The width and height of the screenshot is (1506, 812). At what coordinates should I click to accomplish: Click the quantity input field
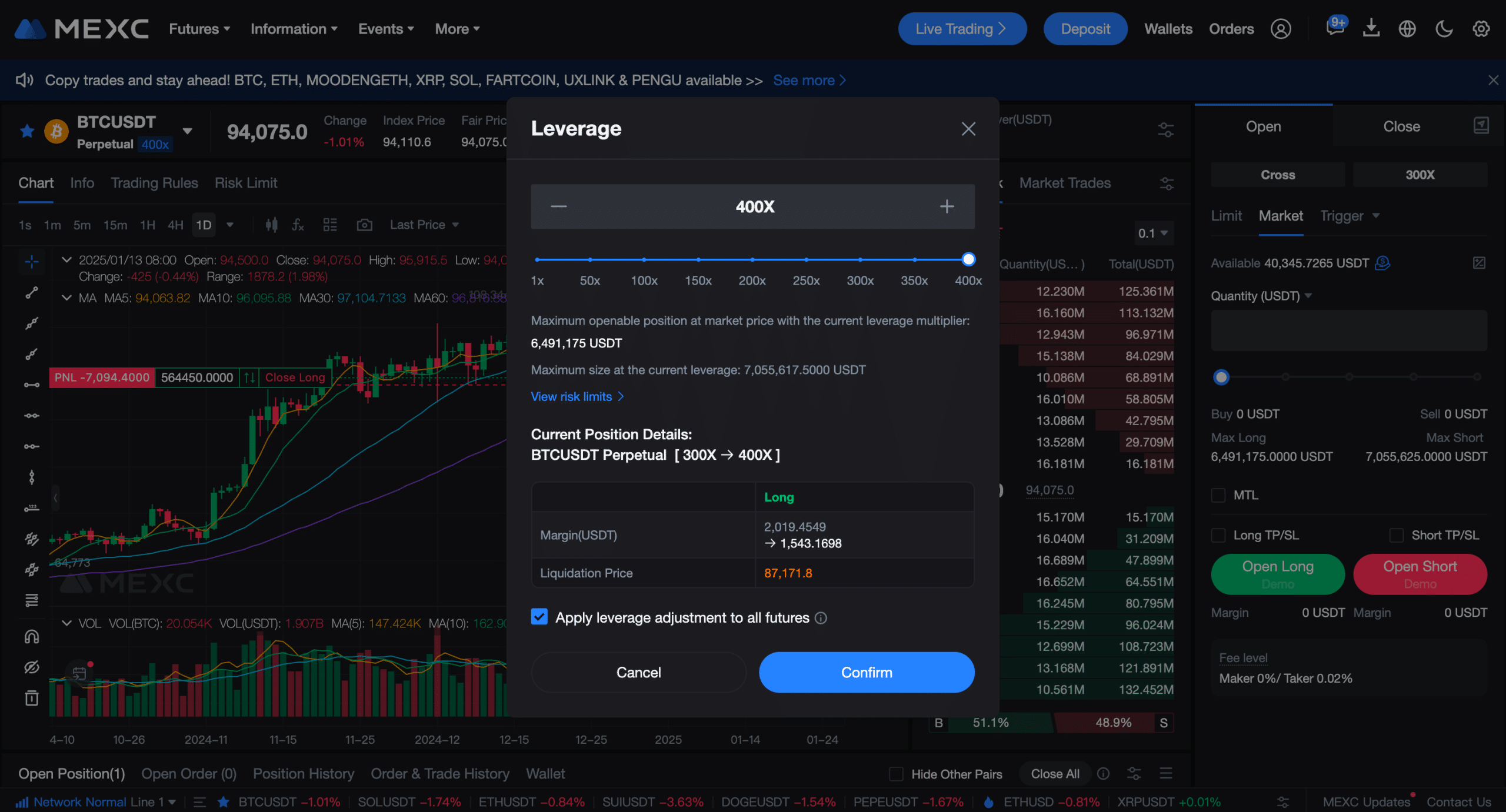pos(1349,330)
